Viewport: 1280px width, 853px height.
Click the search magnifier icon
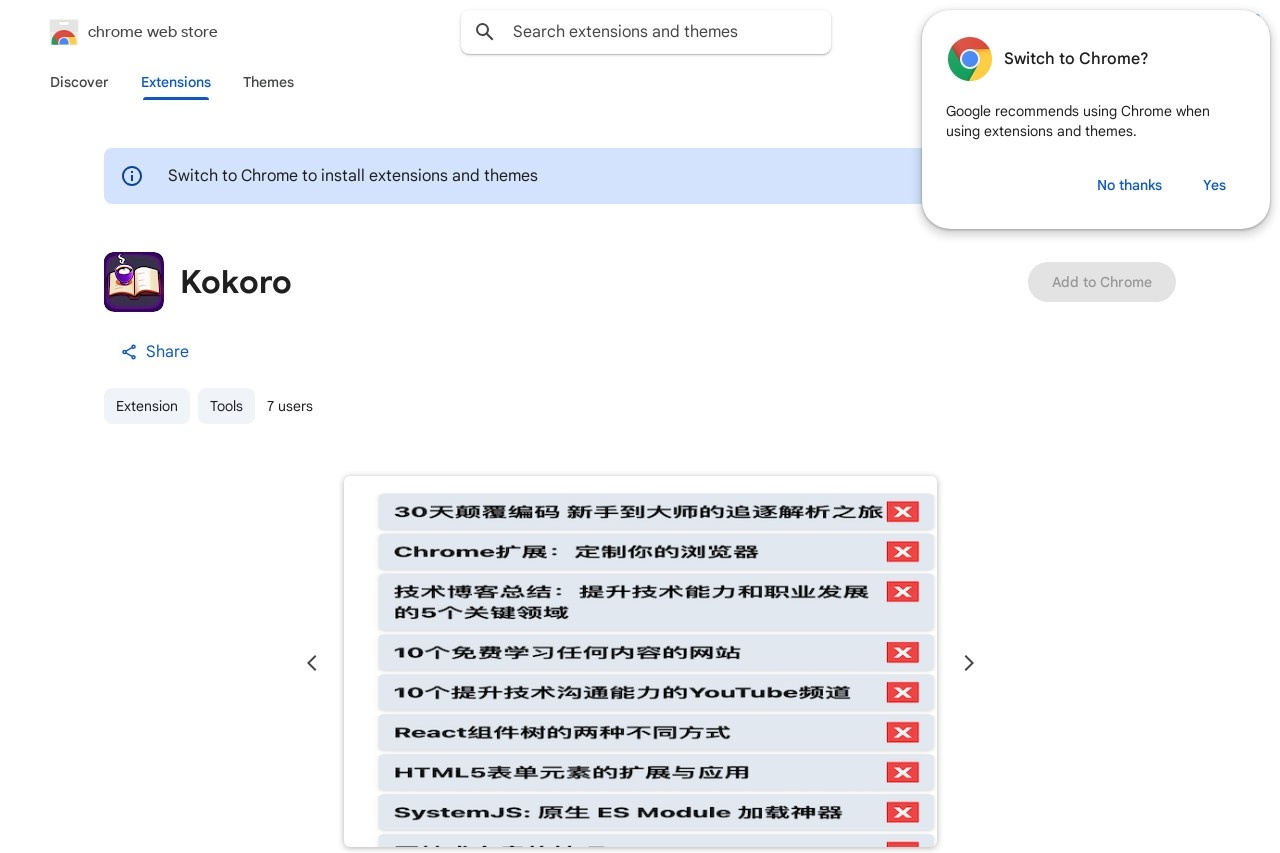485,32
